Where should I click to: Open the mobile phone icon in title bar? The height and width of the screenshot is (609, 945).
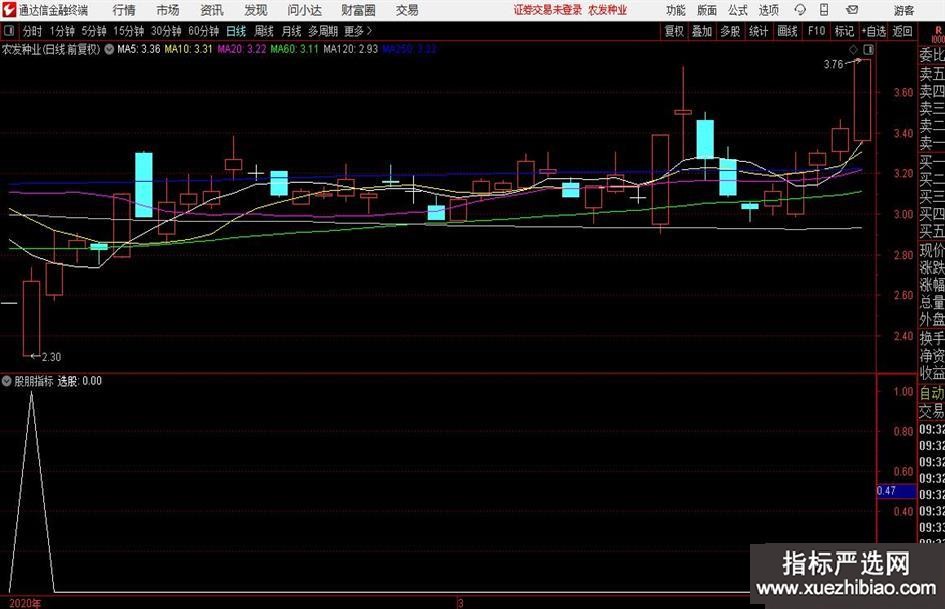coord(824,10)
